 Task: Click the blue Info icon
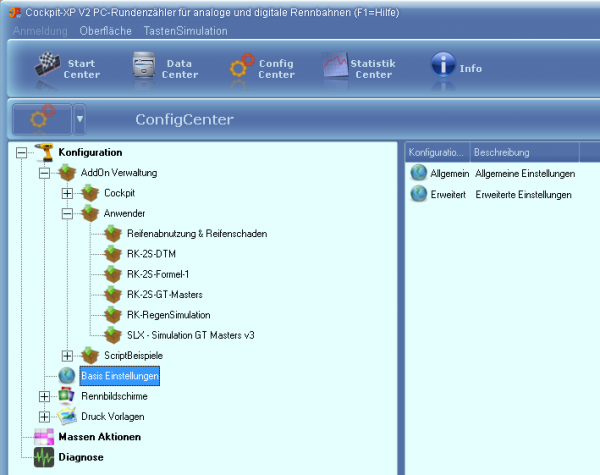(443, 65)
